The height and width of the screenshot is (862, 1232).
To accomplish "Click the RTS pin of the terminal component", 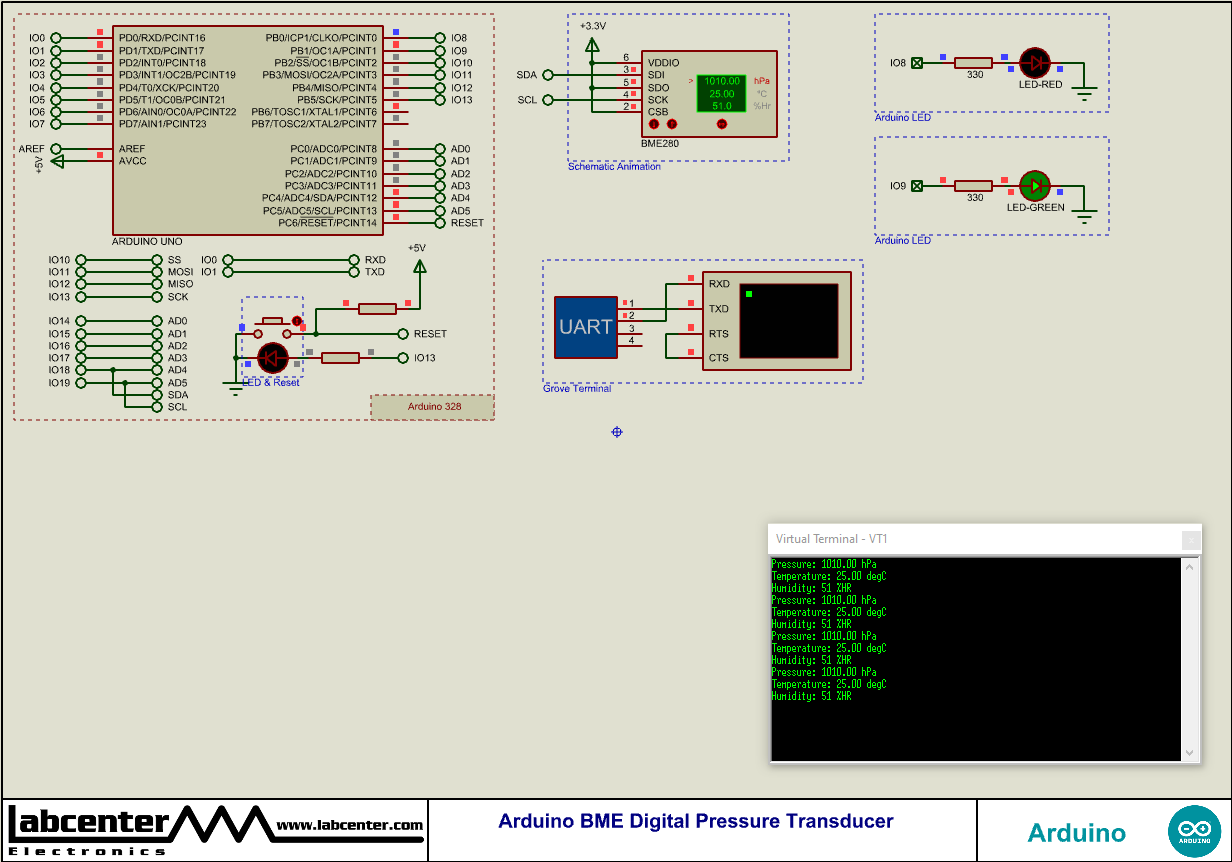I will [718, 334].
